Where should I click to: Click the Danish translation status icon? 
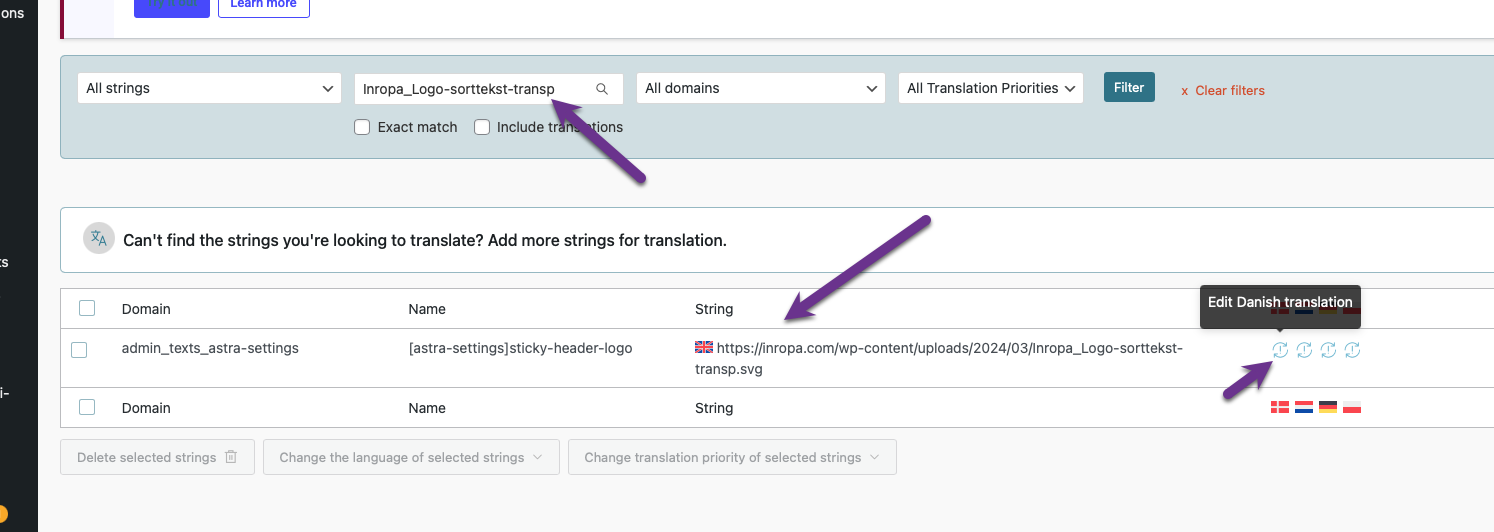click(1280, 349)
